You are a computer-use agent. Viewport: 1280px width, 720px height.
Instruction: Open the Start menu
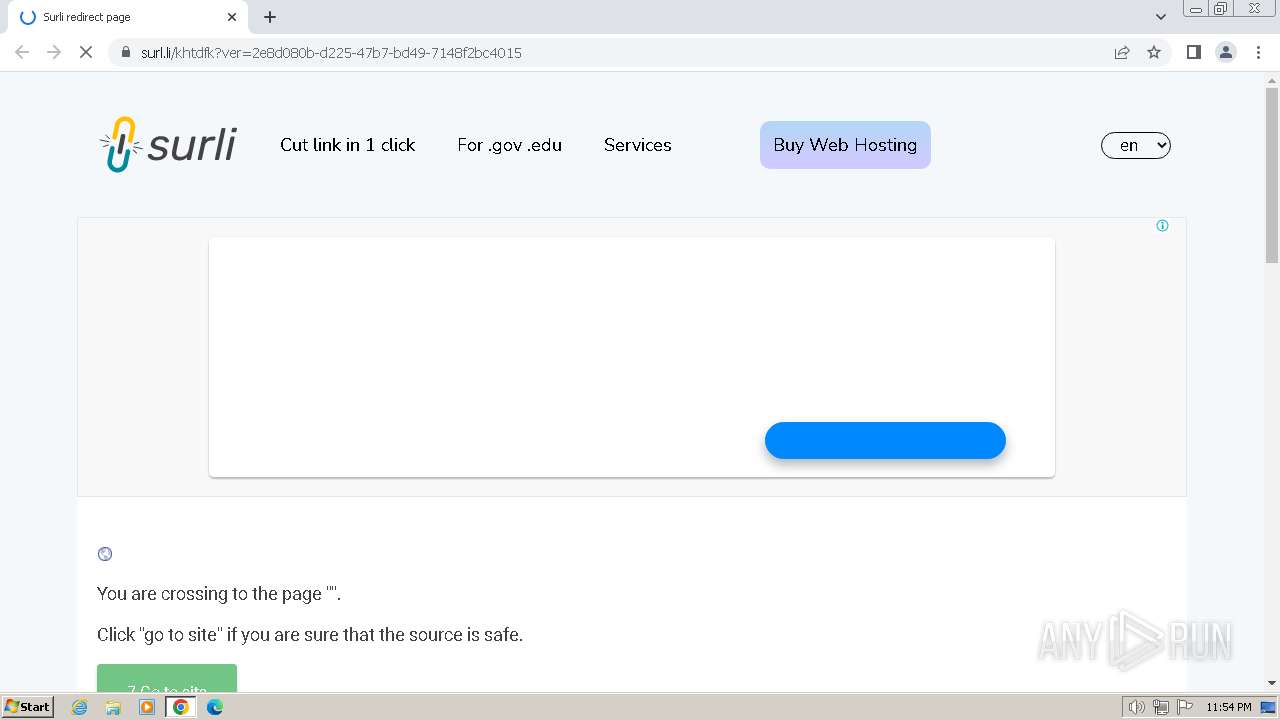[x=28, y=707]
